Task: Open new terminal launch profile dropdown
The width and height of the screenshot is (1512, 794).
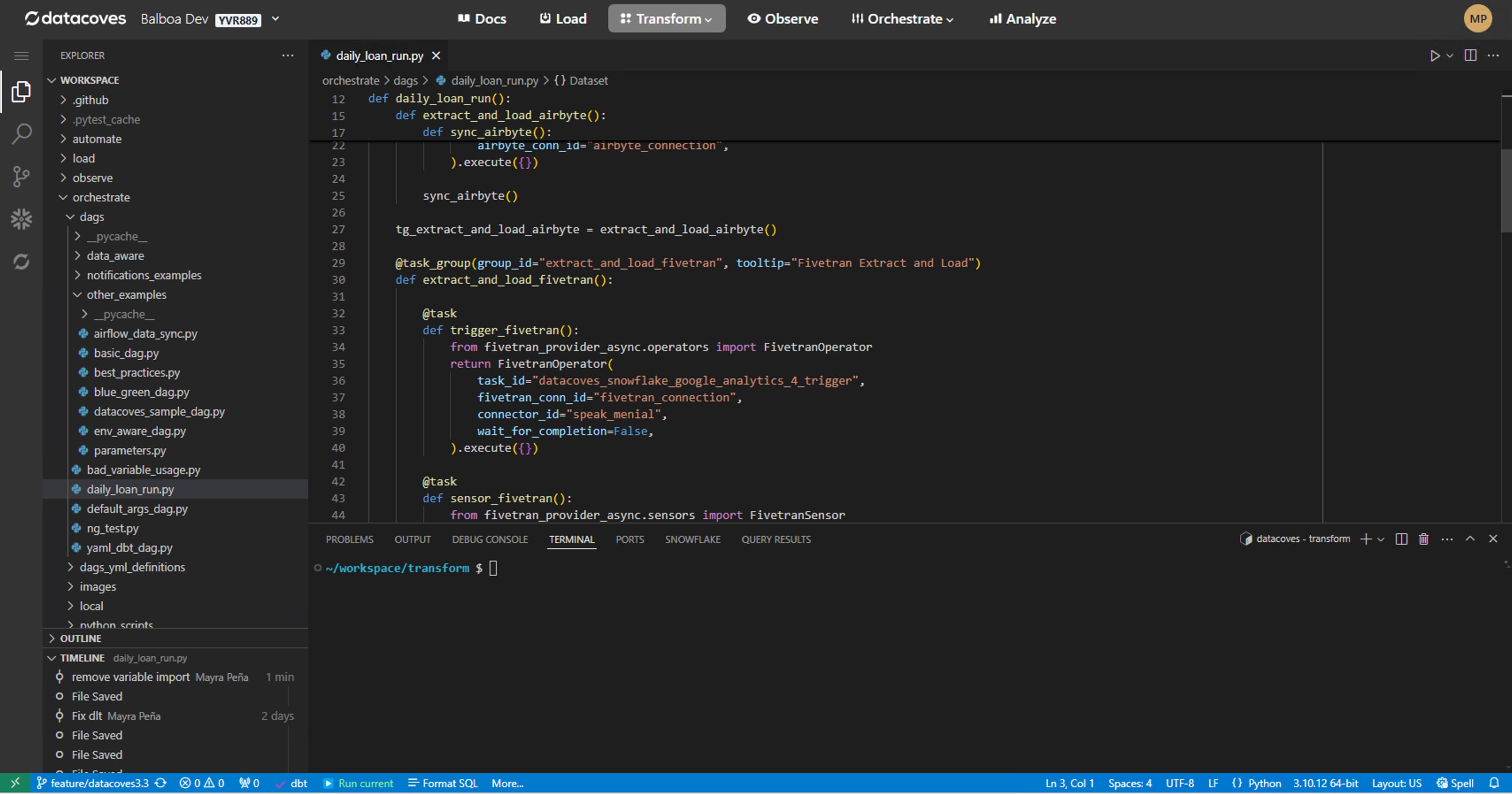Action: pos(1381,539)
